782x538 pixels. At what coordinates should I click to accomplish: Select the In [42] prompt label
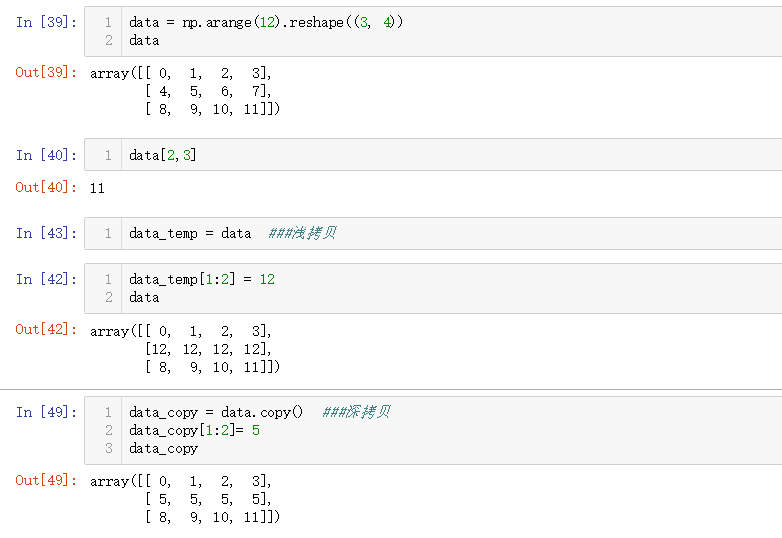46,280
